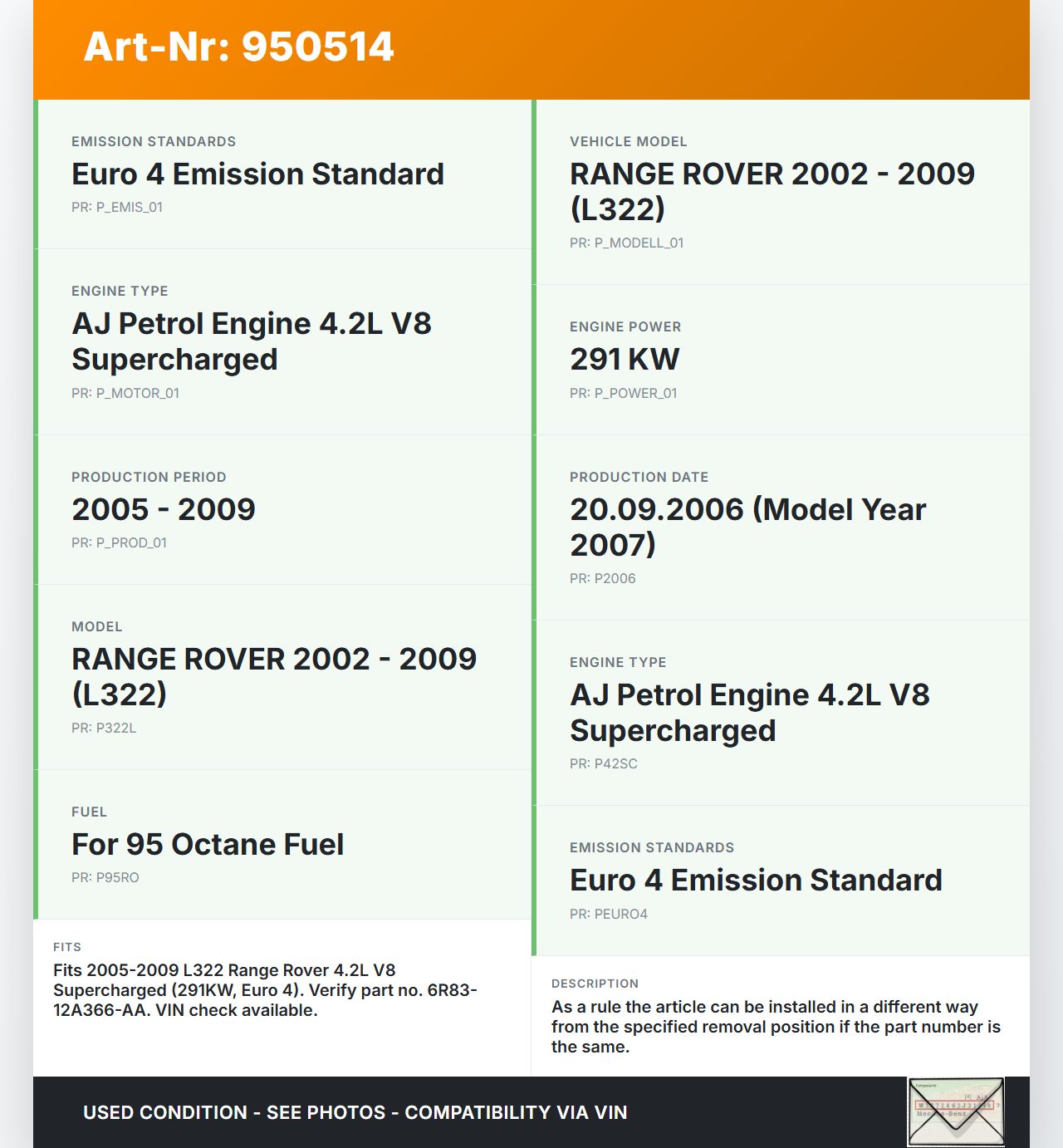
Task: Click the PR: P_MOTOR_01 engine type code
Action: [125, 393]
